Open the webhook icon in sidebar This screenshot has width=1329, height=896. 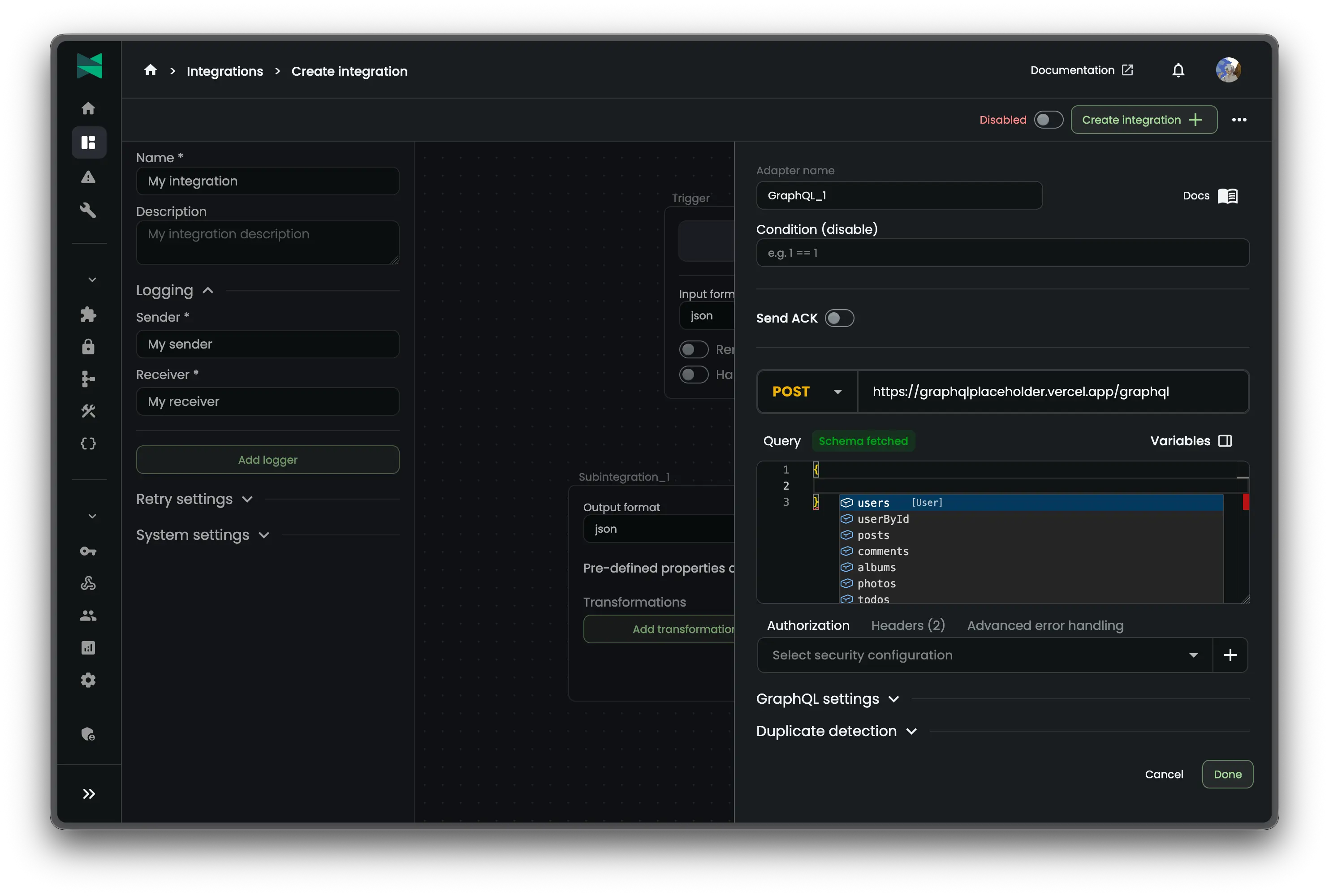(x=88, y=583)
